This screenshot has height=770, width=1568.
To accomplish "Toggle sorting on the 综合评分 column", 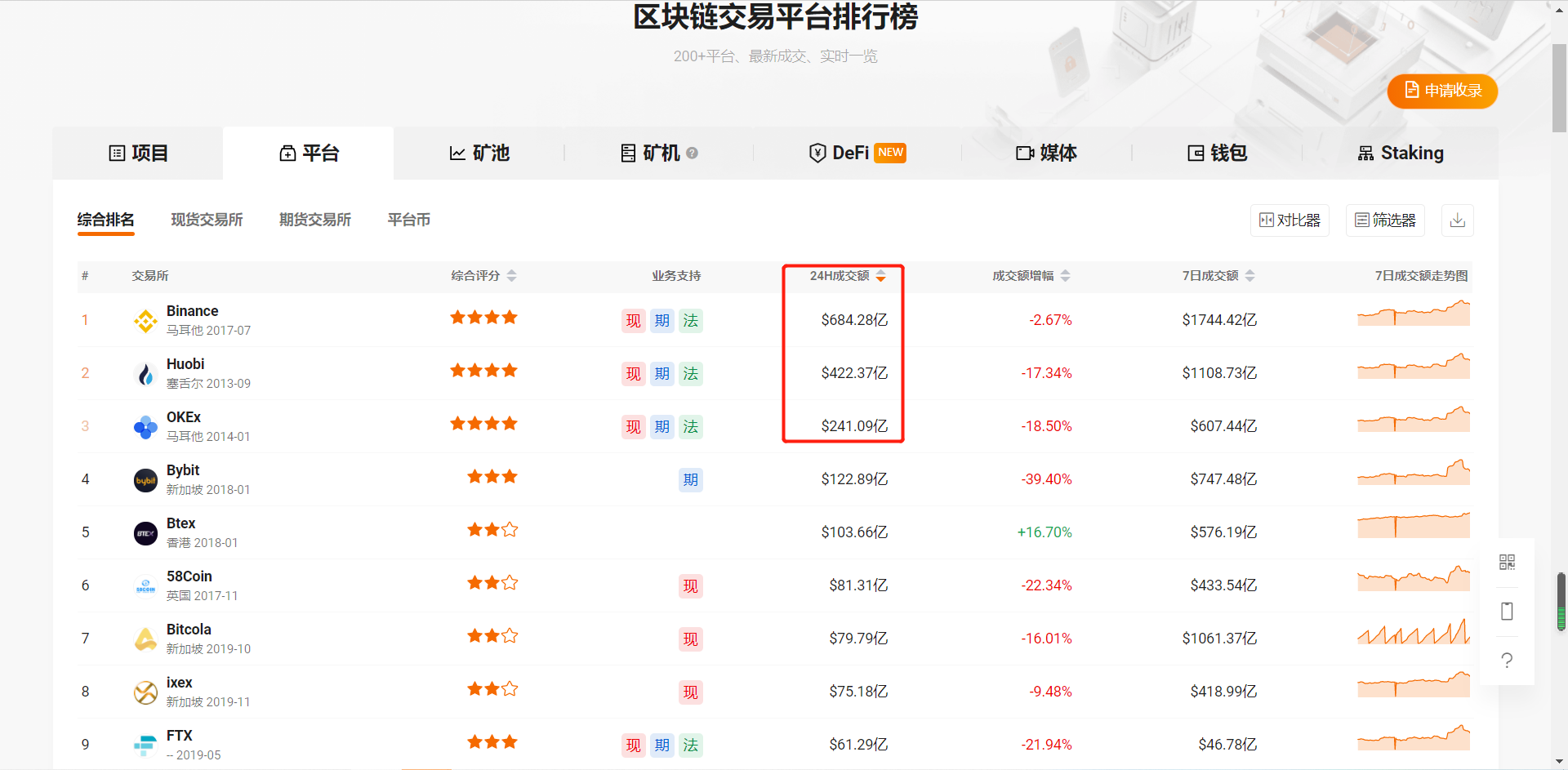I will [x=512, y=275].
